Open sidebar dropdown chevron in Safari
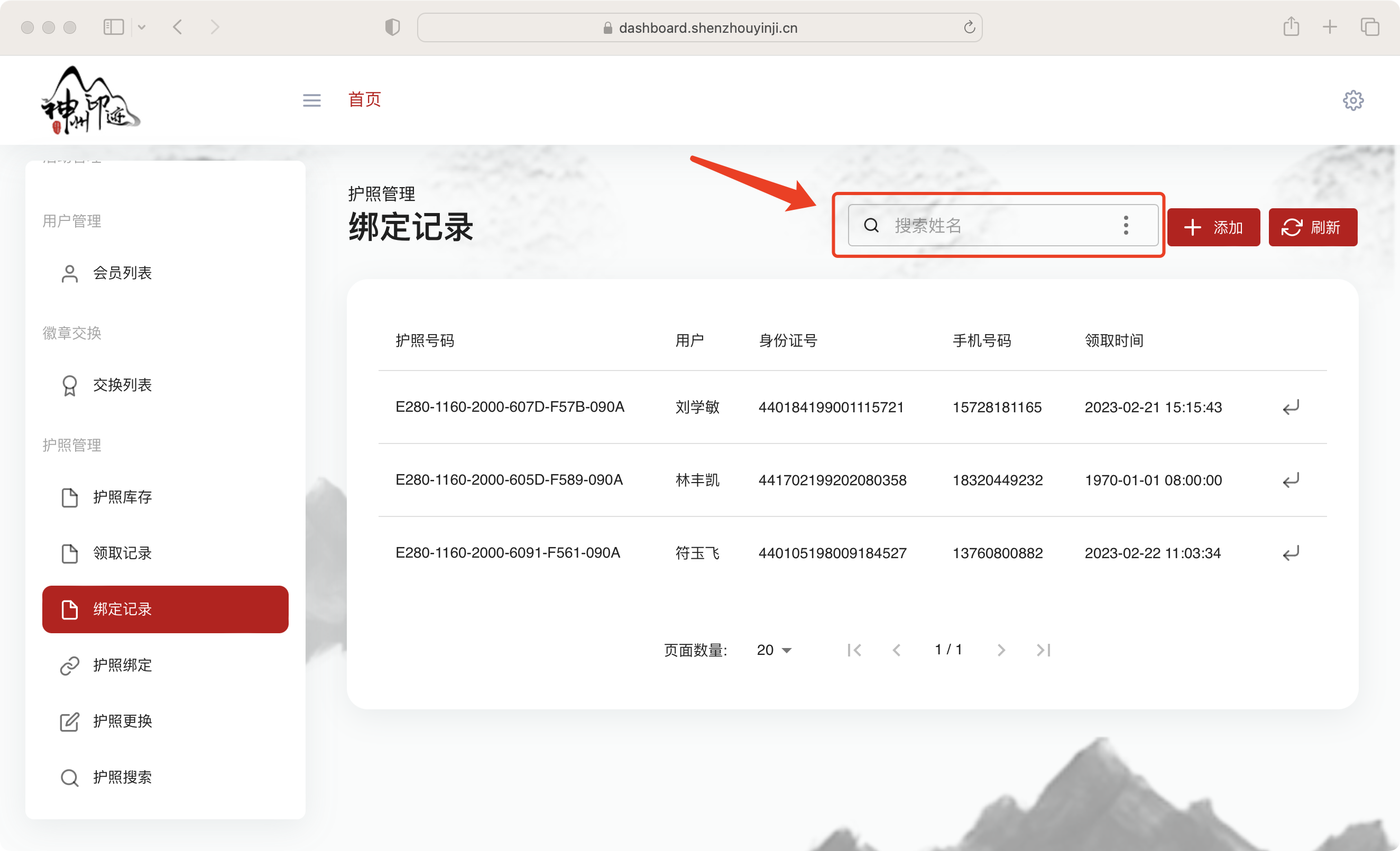Viewport: 1400px width, 851px height. tap(142, 27)
